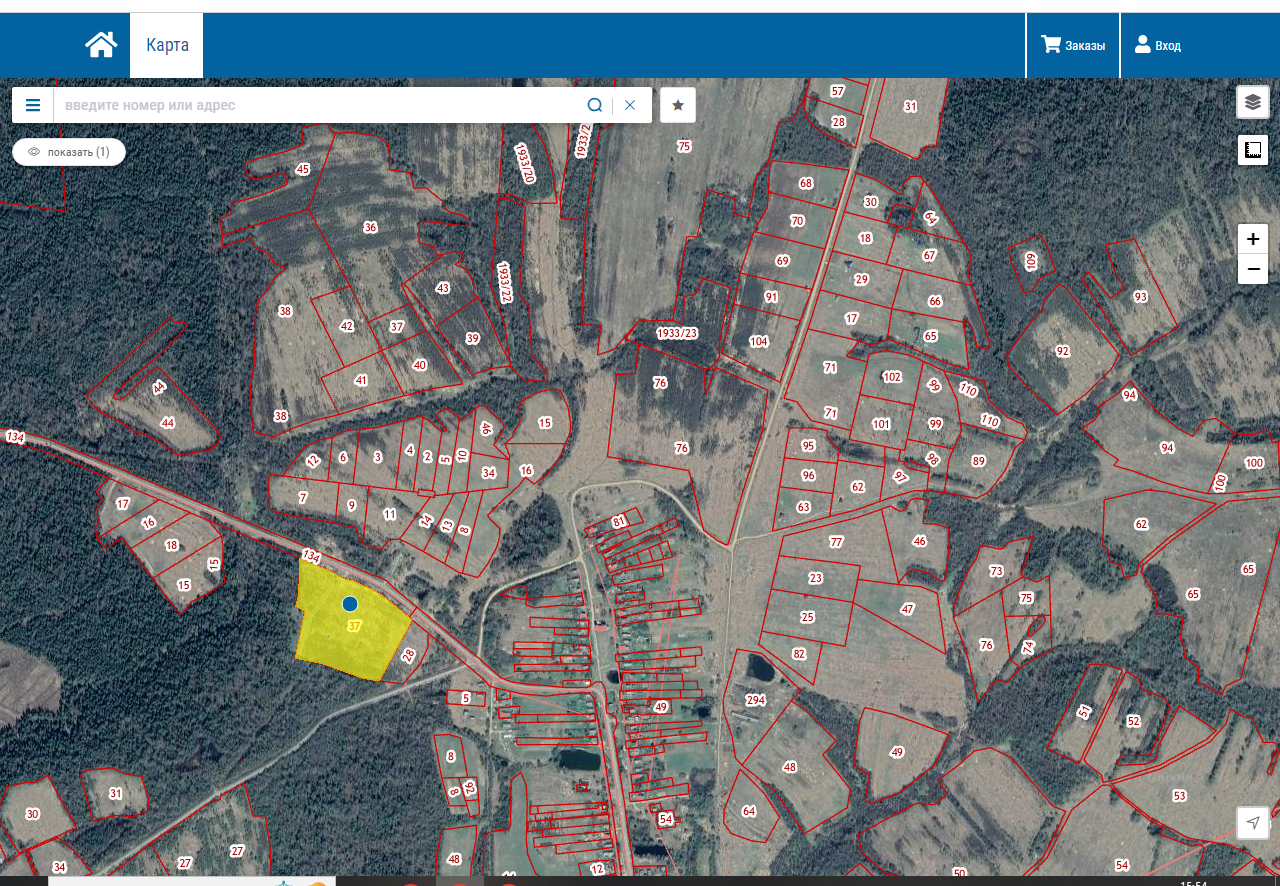1280x886 pixels.
Task: Select parcel labeled 67
Action: (x=929, y=255)
